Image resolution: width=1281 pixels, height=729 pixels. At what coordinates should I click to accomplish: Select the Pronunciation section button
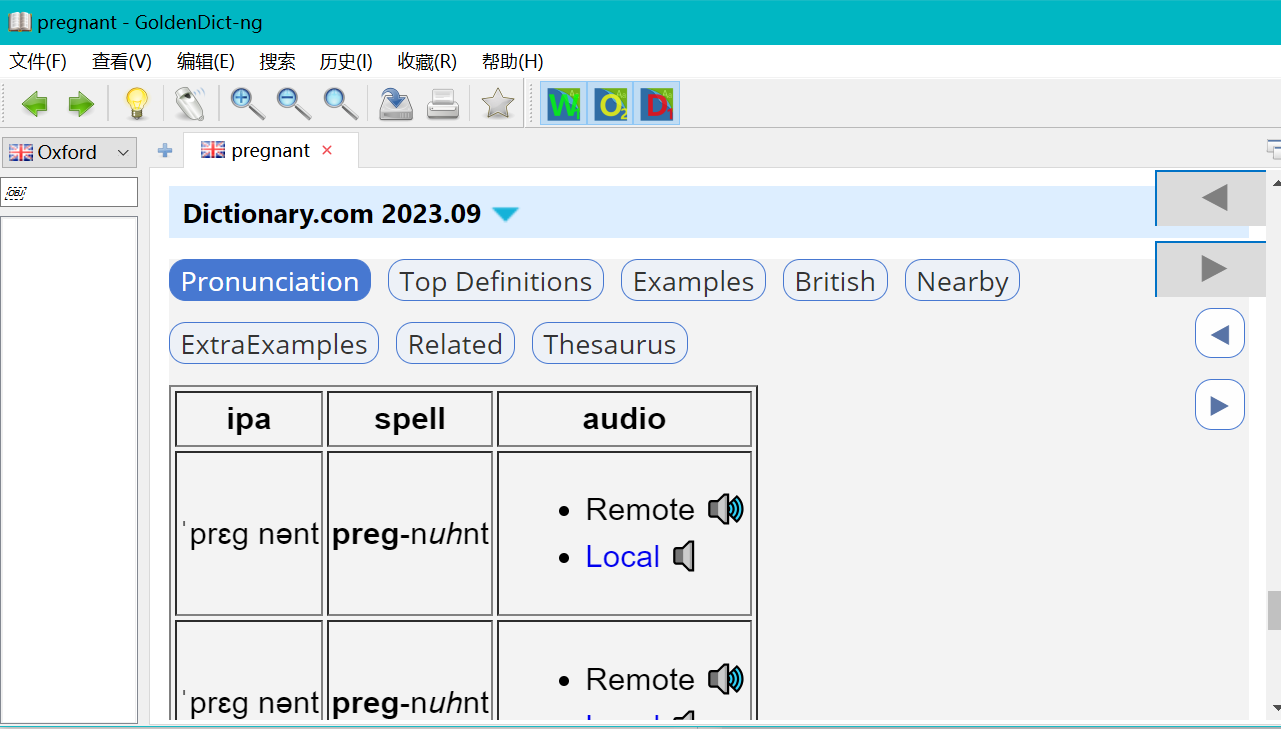270,281
